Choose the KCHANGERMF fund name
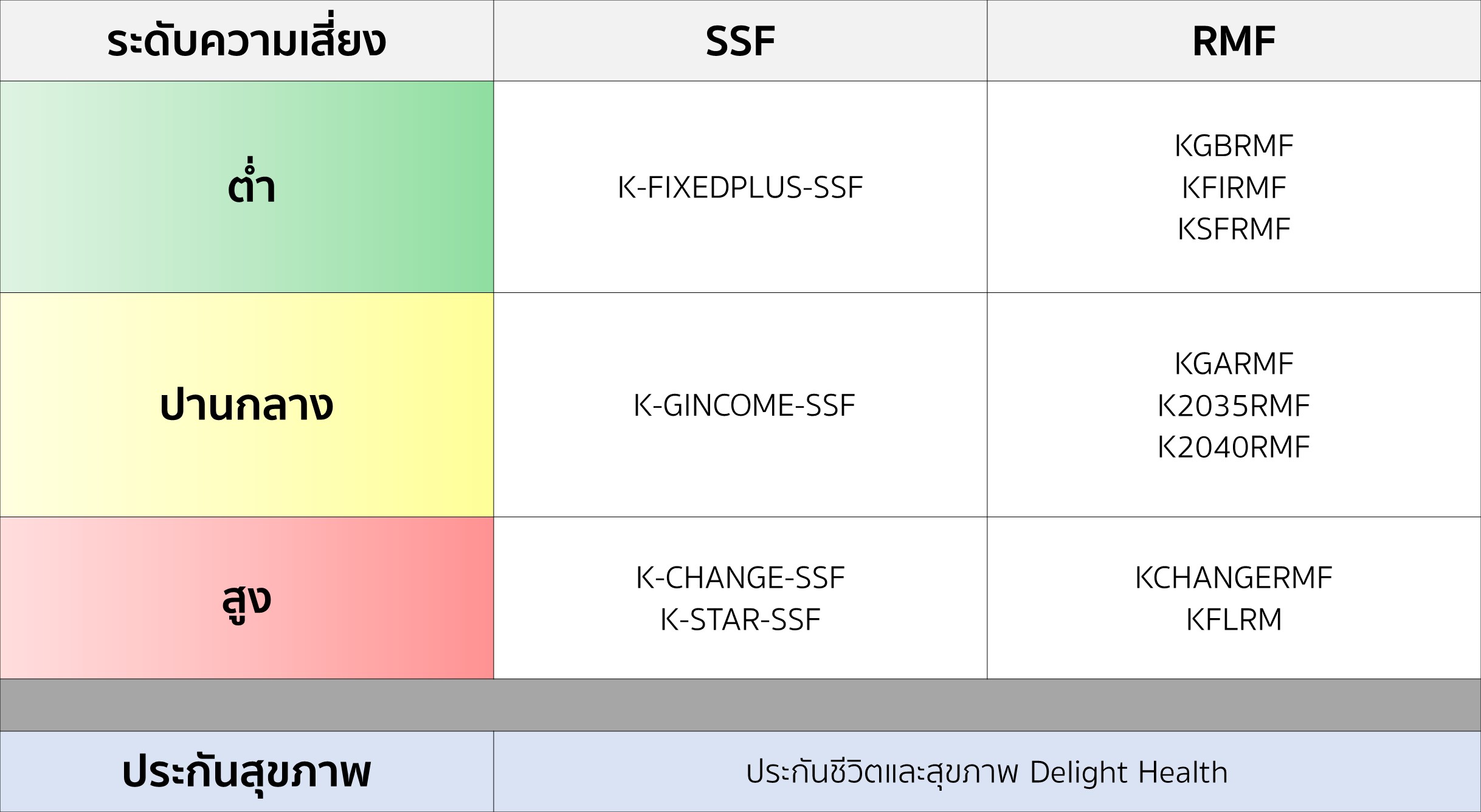Screen dimensions: 1481x812 (x=1234, y=577)
